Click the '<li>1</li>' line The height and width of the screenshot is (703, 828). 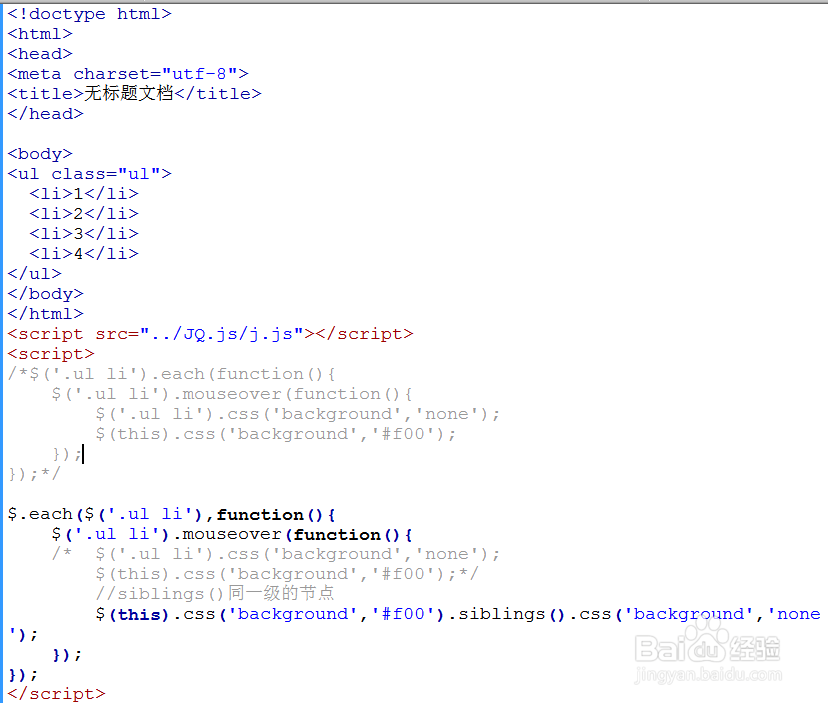(x=84, y=194)
